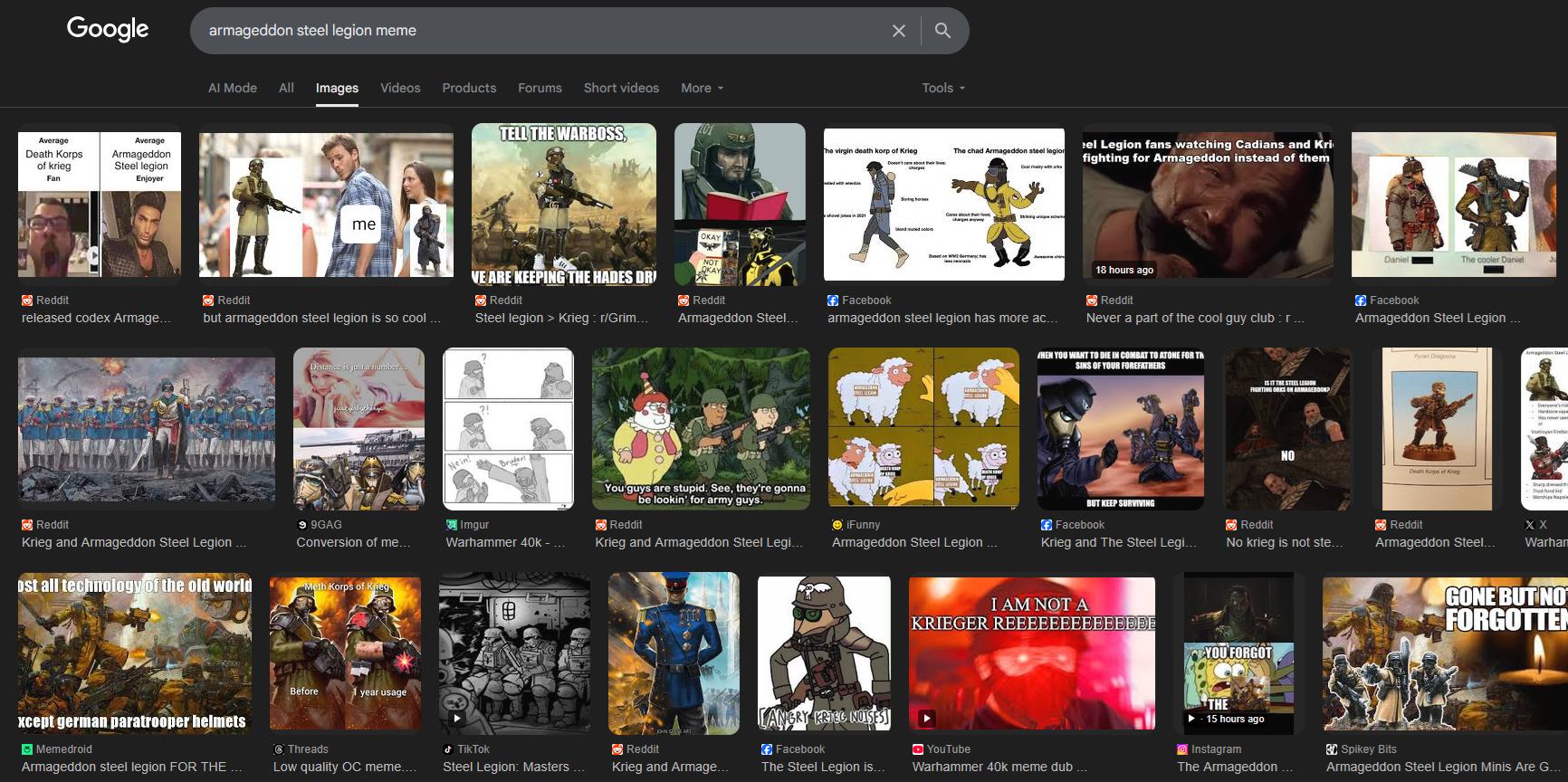Click 'Armageddon Steel Legion Minis Are G...' link

(1444, 767)
